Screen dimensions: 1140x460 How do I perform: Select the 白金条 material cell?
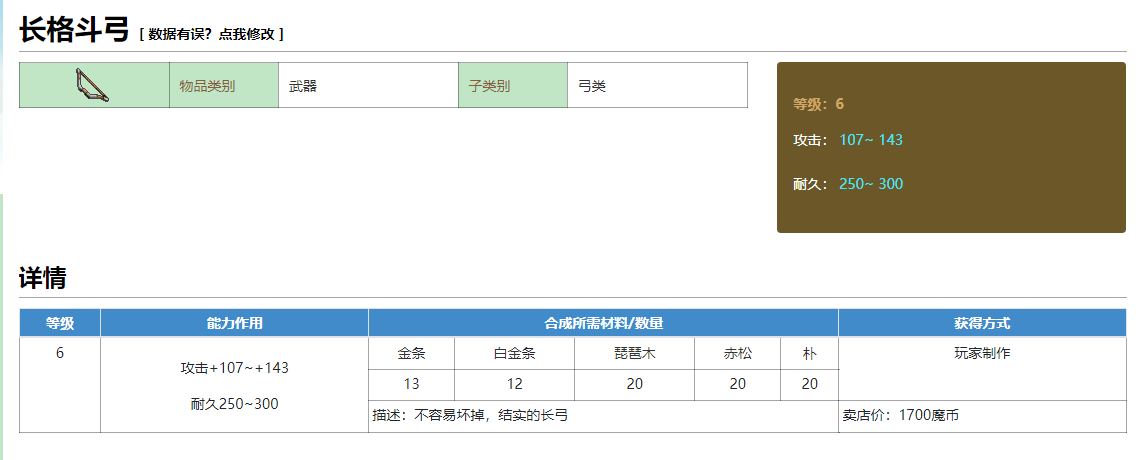pyautogui.click(x=514, y=354)
